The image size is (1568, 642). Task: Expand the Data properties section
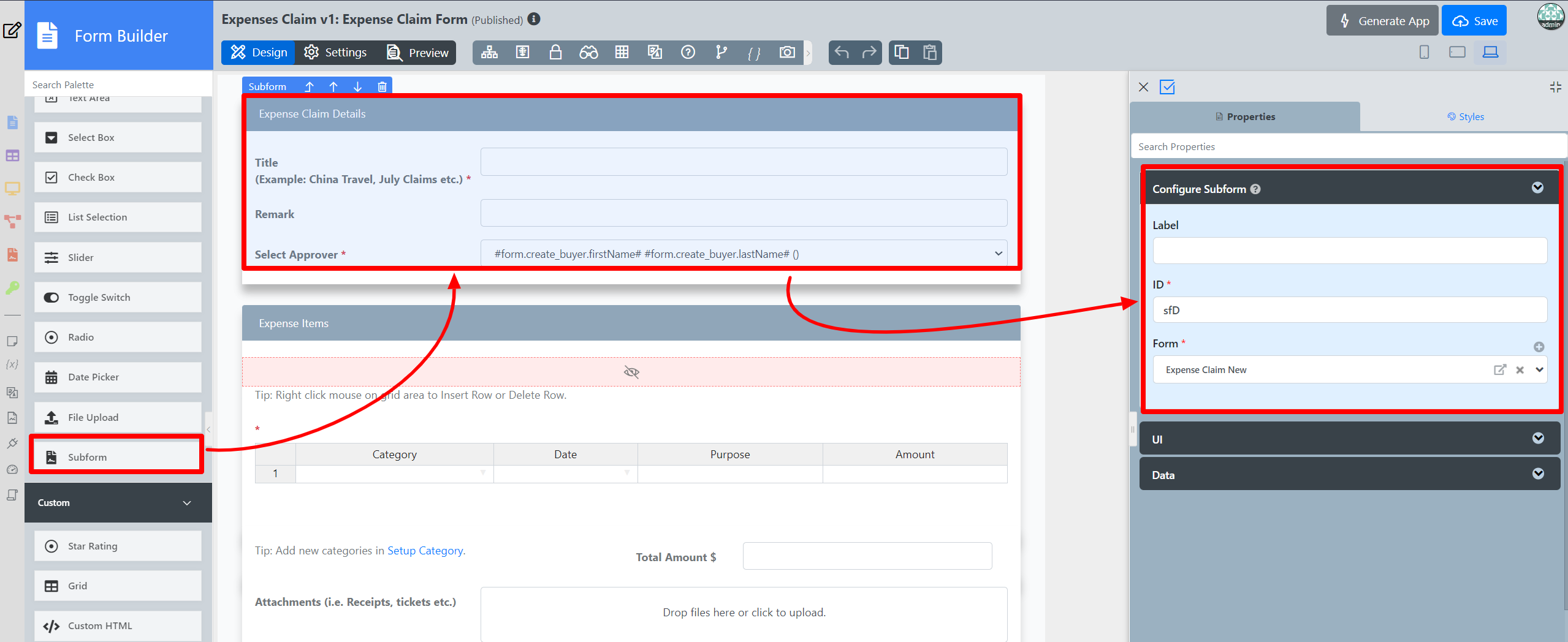point(1537,474)
